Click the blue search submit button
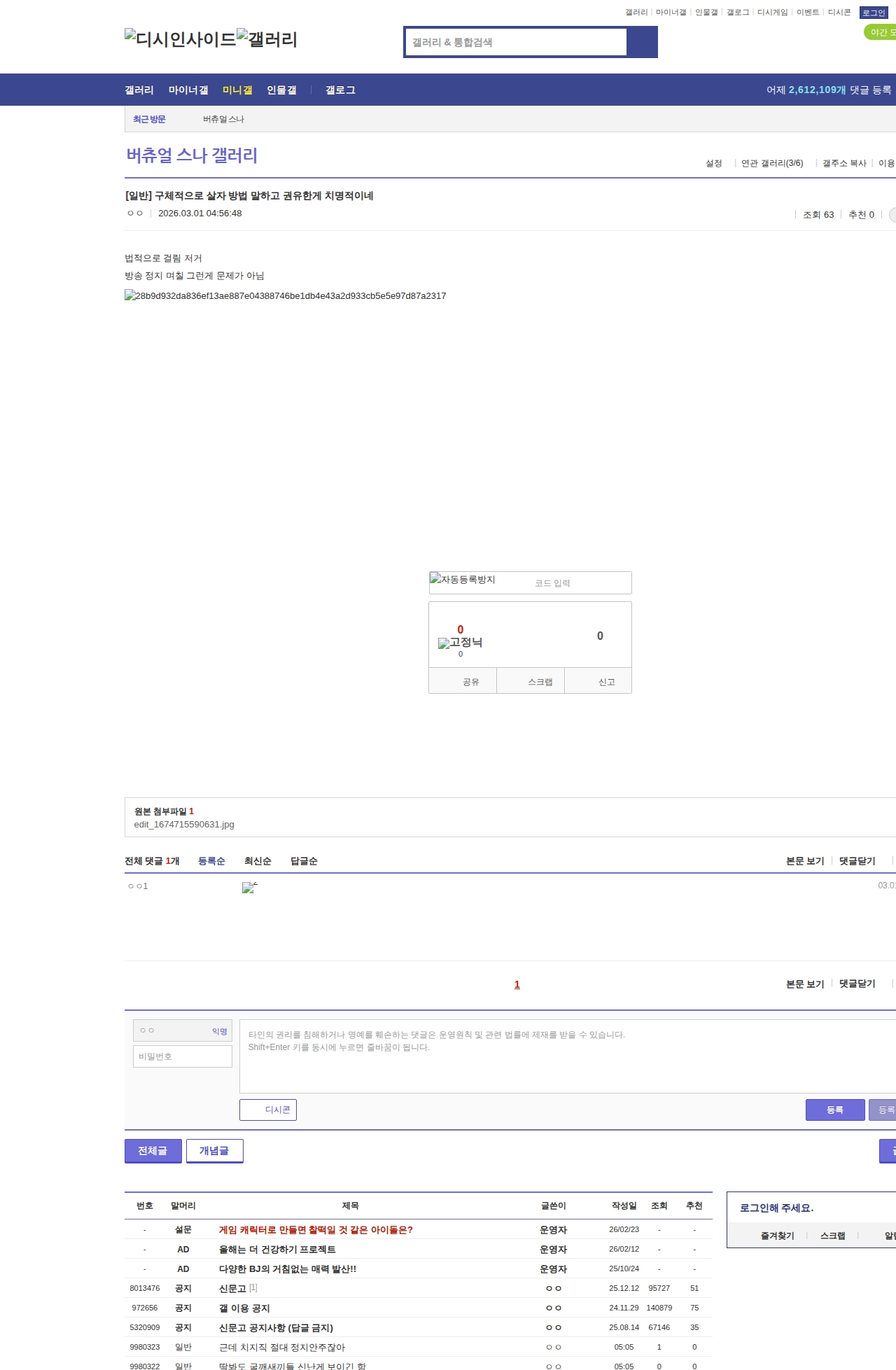The width and height of the screenshot is (896, 1370). click(642, 42)
